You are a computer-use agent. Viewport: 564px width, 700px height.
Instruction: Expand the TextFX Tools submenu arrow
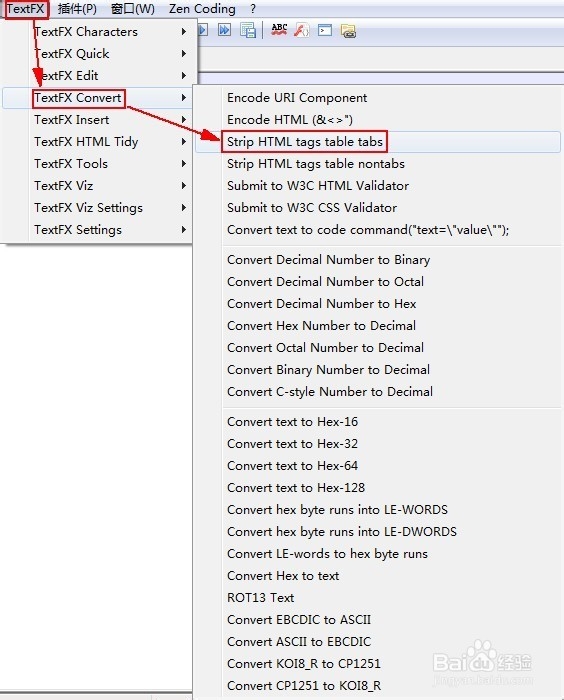coord(184,163)
